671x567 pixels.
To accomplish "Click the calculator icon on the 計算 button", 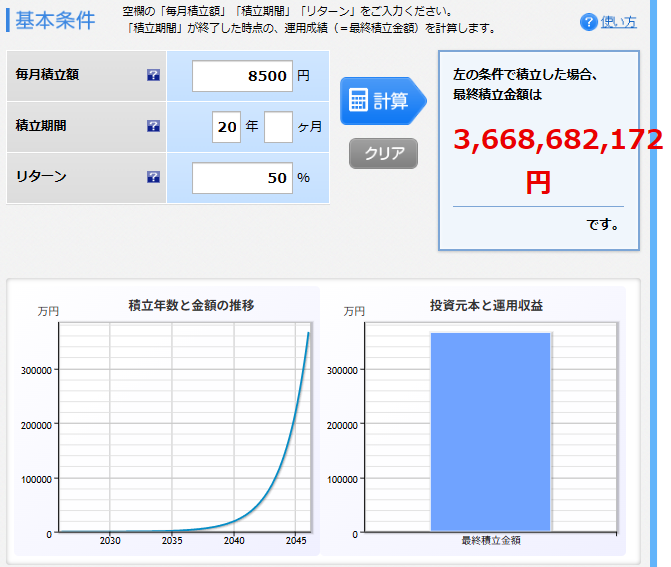I will [358, 100].
